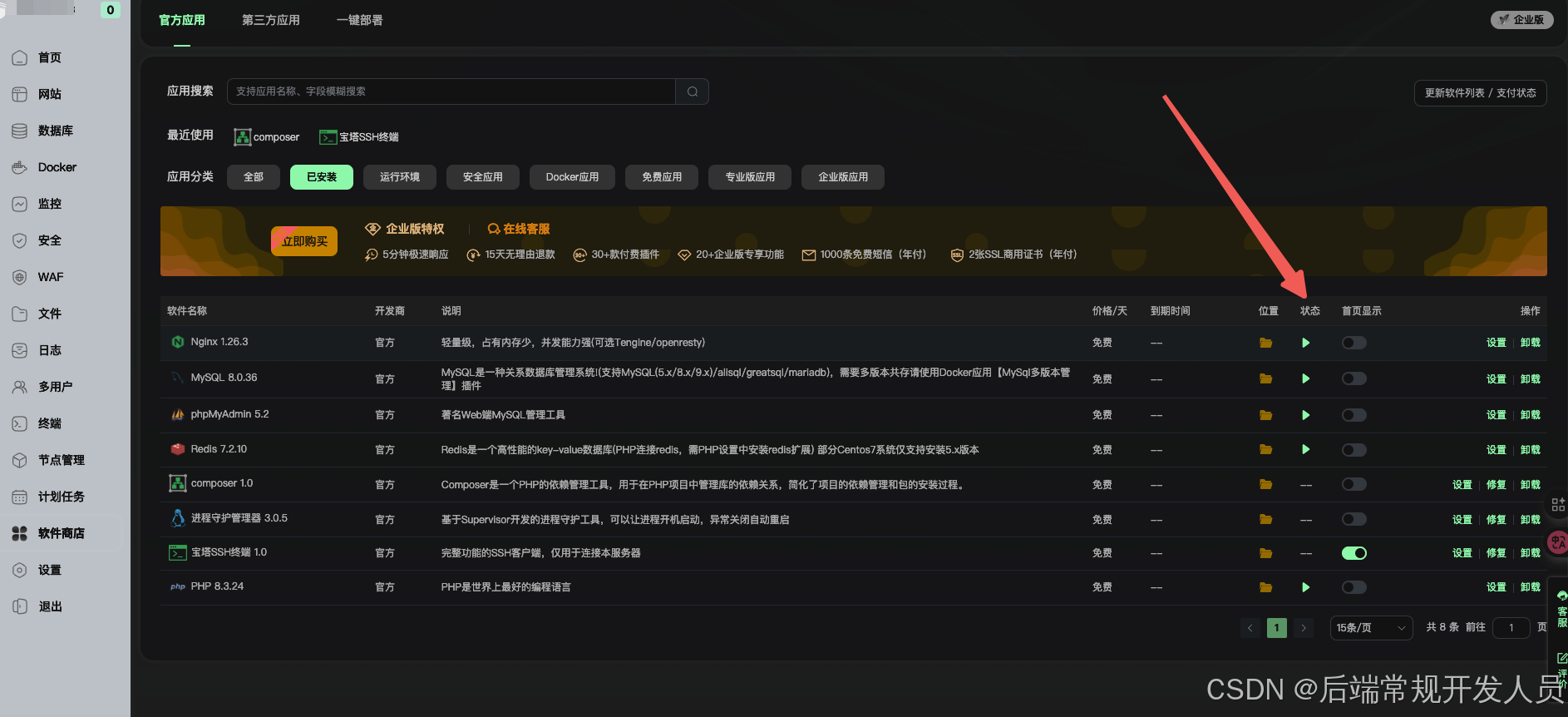Toggle composer homepage display switch
Viewport: 1568px width, 717px height.
click(x=1354, y=484)
